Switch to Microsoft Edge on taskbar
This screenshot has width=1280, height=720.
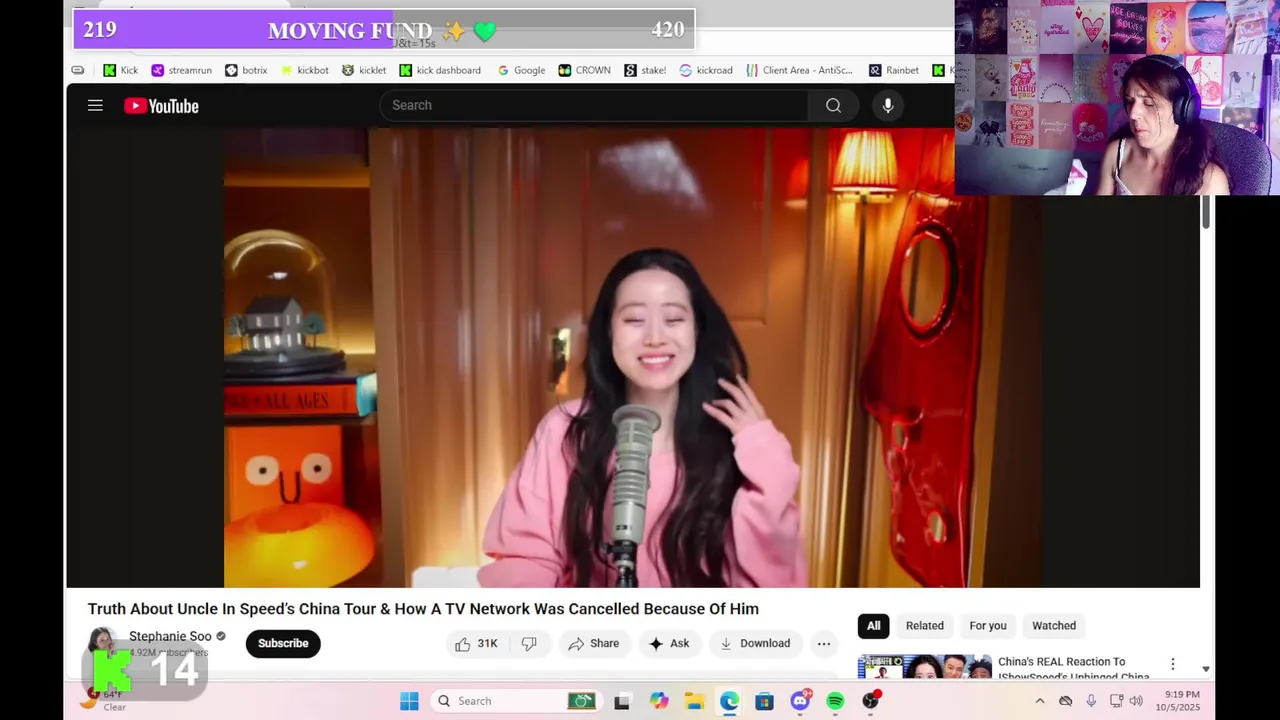point(729,701)
